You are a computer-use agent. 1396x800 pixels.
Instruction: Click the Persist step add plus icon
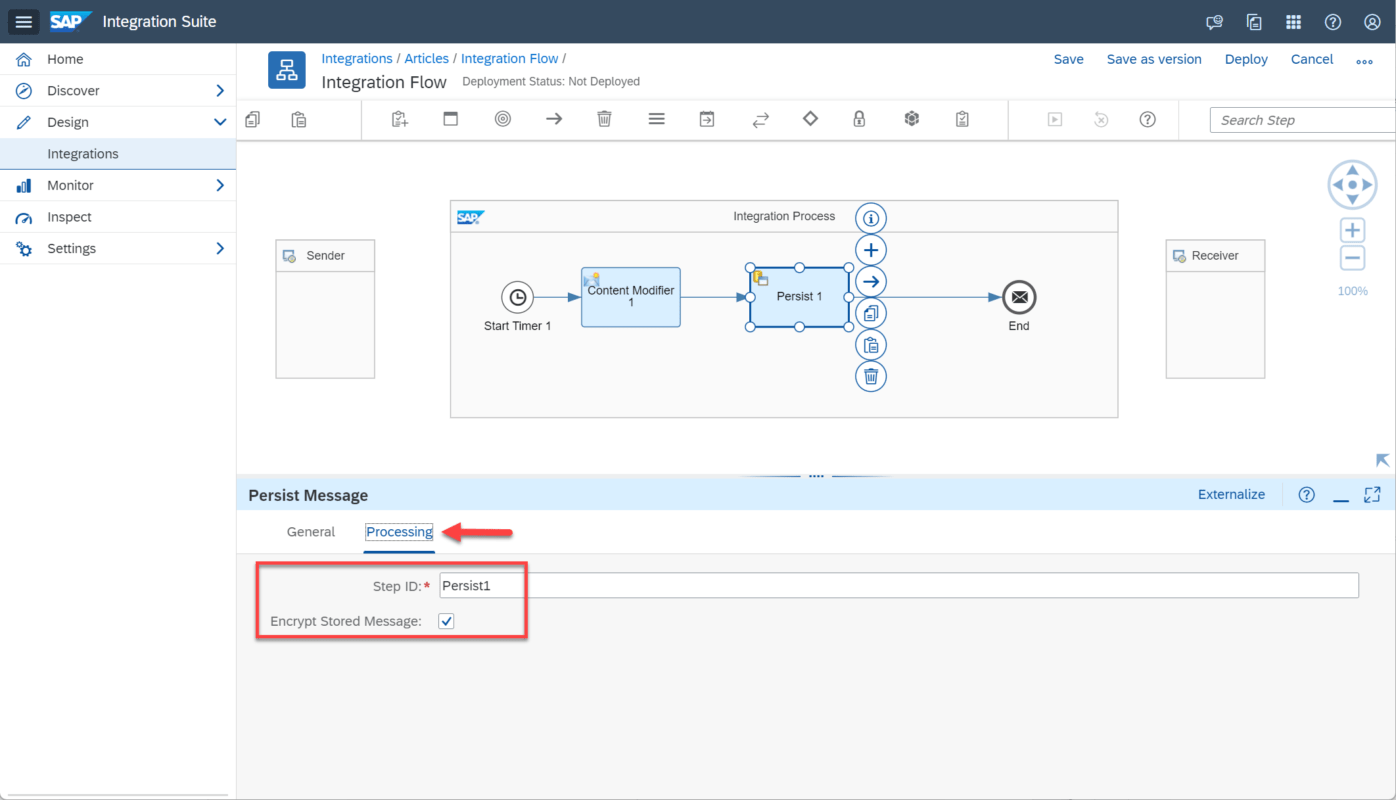871,250
